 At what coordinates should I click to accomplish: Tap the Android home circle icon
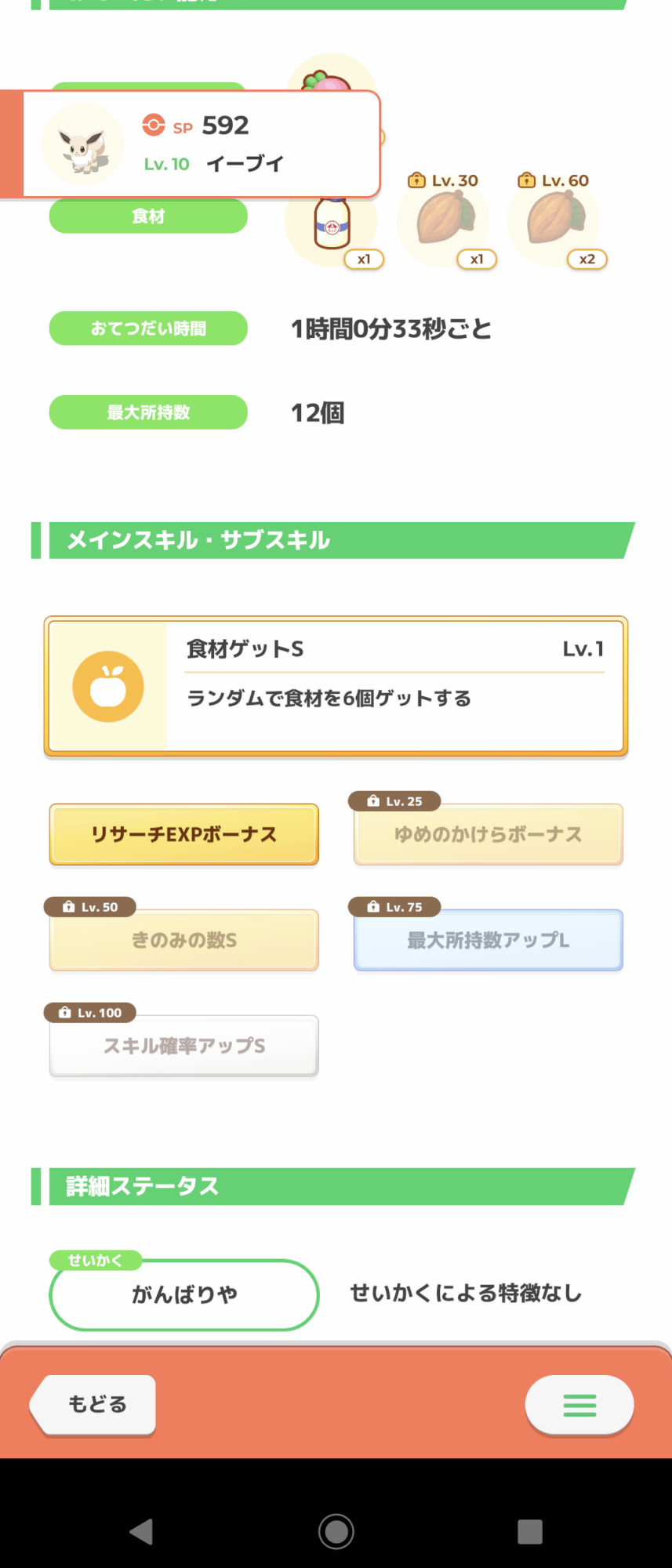[336, 1531]
